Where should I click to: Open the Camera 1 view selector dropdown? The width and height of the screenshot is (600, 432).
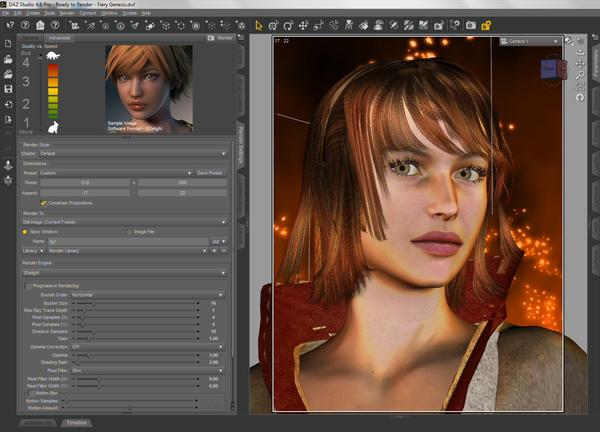pyautogui.click(x=527, y=41)
